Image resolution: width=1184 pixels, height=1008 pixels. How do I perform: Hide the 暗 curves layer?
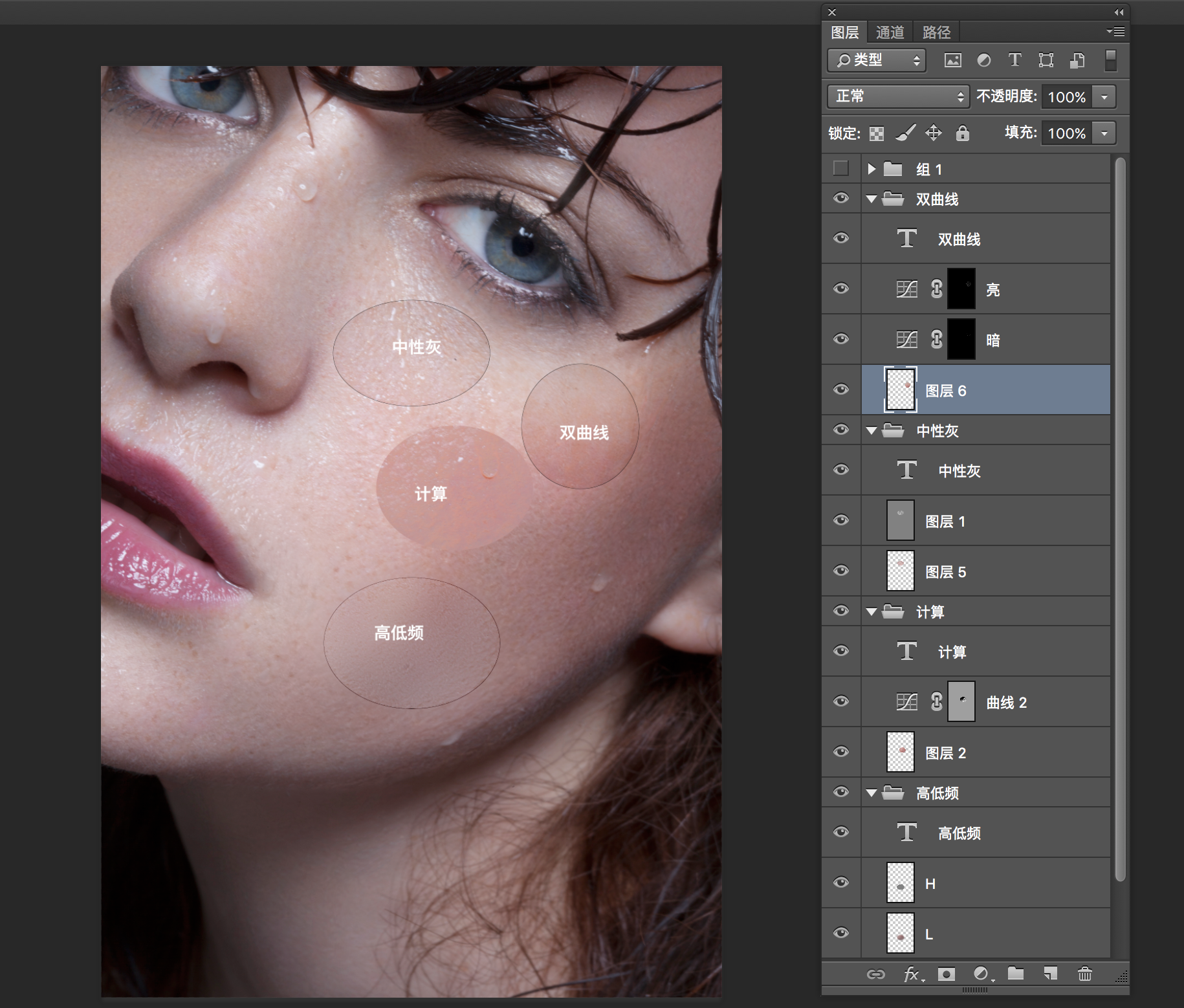click(x=841, y=339)
